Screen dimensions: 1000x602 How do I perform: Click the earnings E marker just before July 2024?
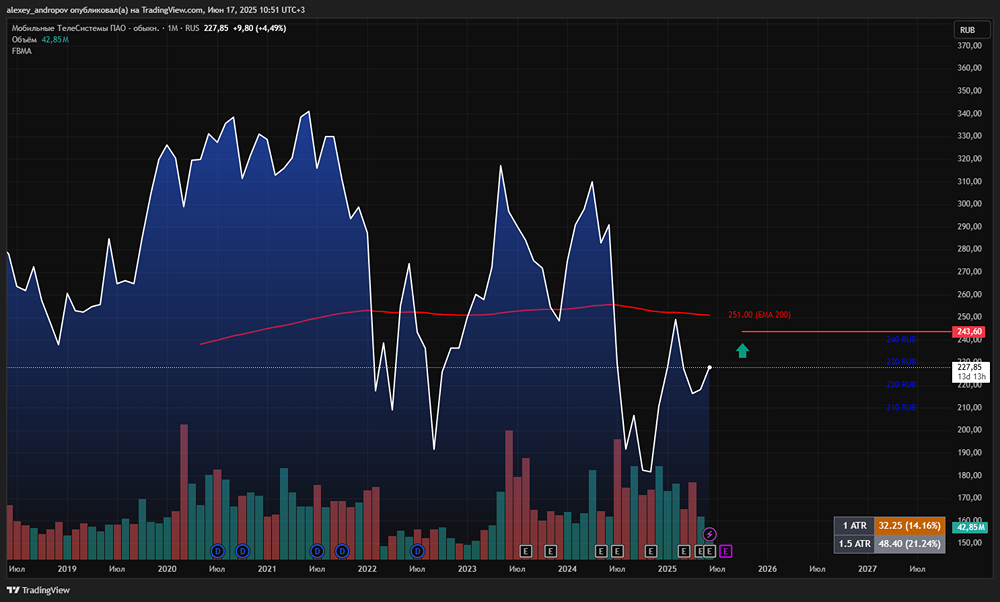[x=601, y=551]
